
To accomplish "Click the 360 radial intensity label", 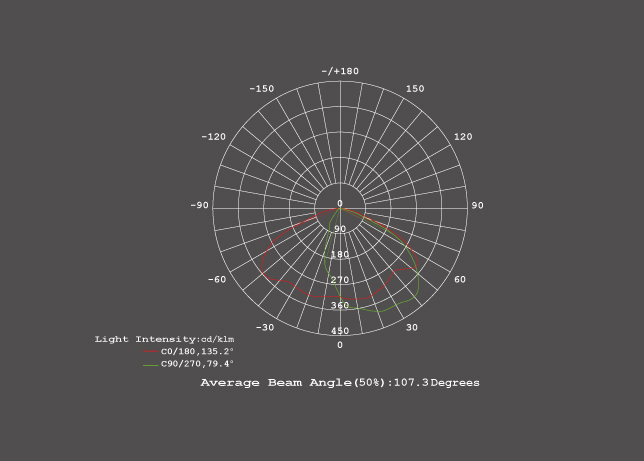I will 340,306.
